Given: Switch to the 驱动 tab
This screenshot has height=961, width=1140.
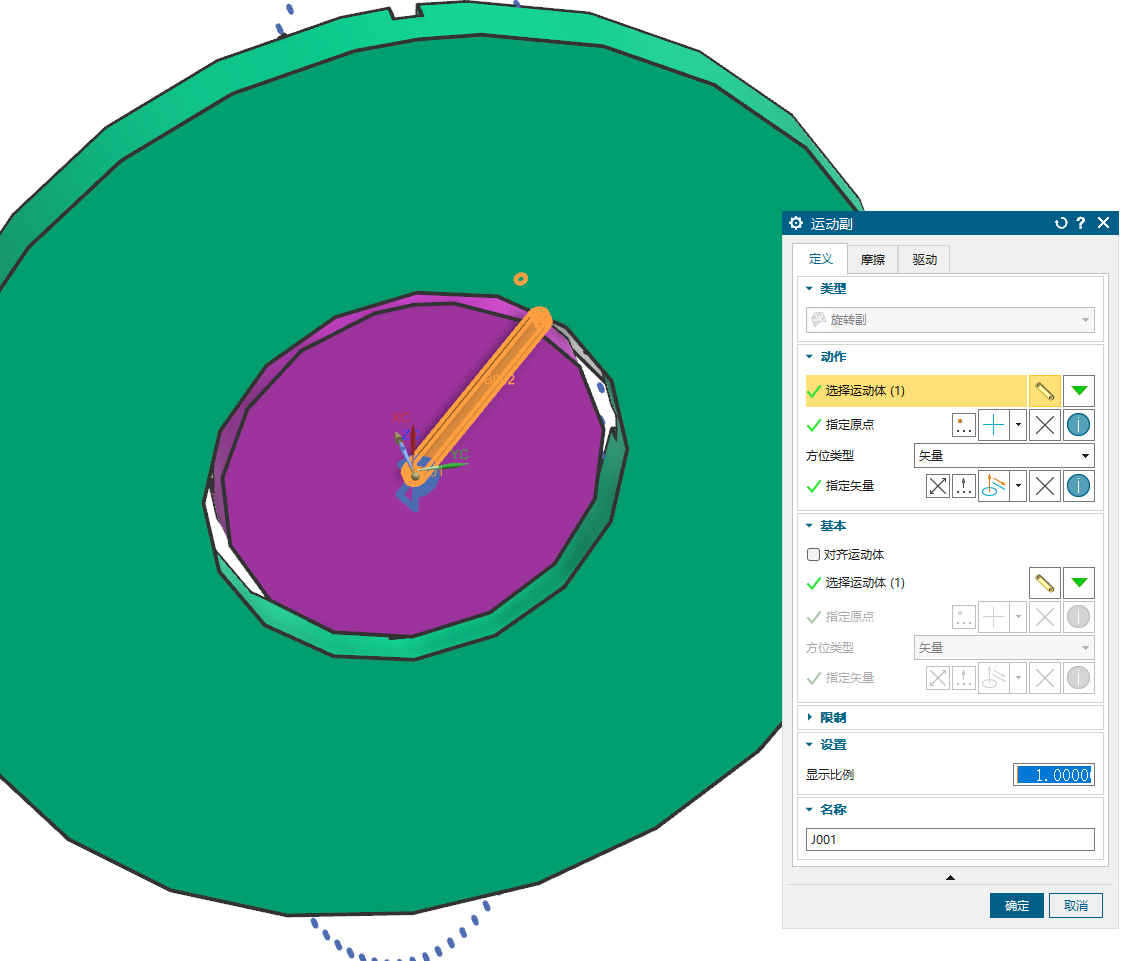Looking at the screenshot, I should click(924, 260).
